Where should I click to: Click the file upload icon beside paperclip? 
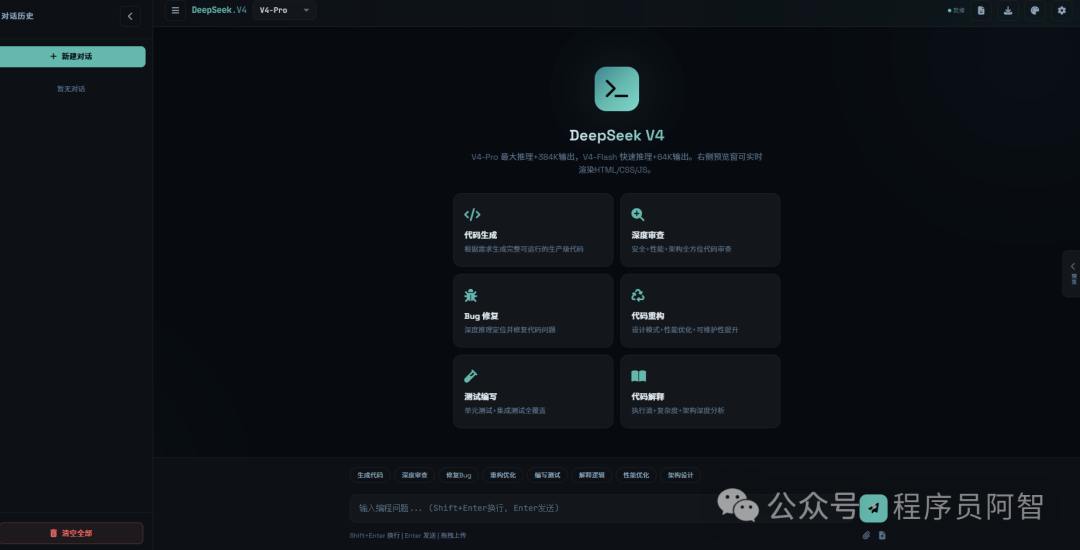(x=882, y=535)
